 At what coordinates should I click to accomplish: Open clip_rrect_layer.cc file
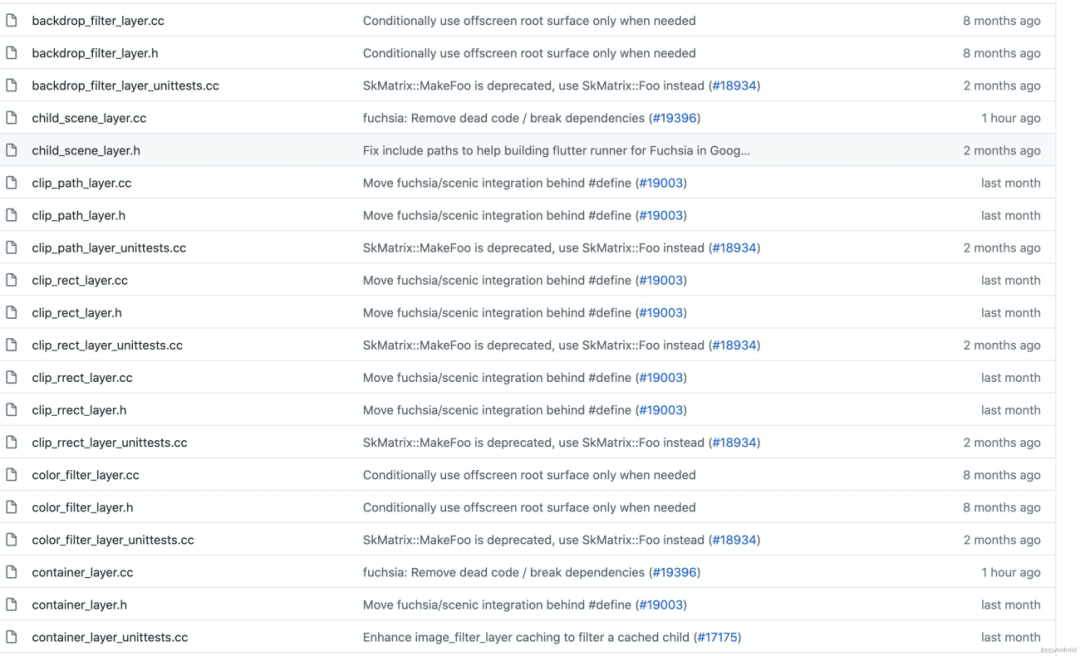coord(82,378)
